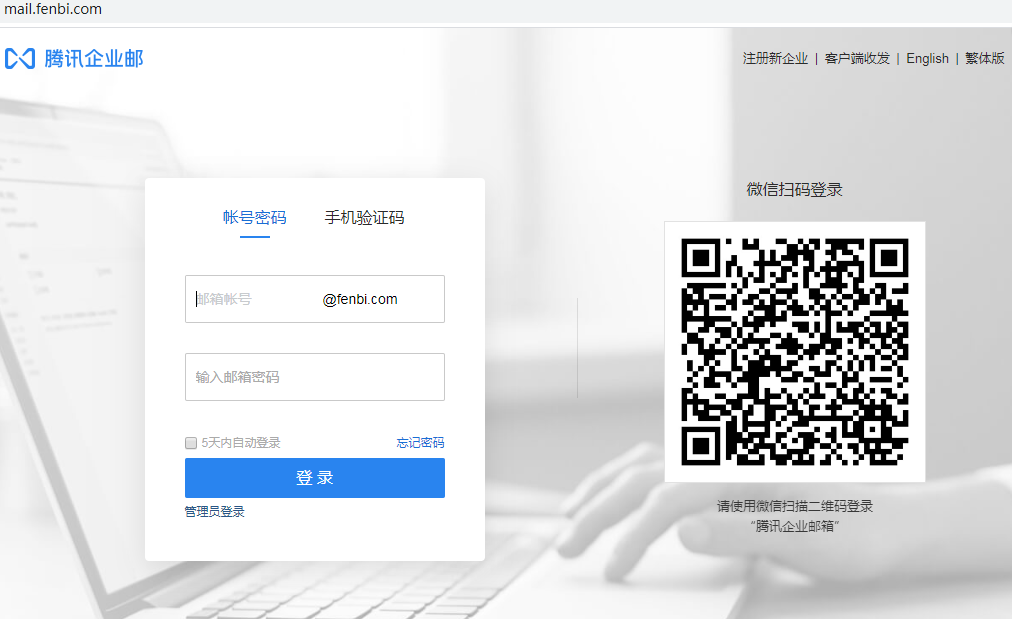Screen dimensions: 1012x619
Task: Switch to the 手机验证码 tab
Action: (364, 217)
